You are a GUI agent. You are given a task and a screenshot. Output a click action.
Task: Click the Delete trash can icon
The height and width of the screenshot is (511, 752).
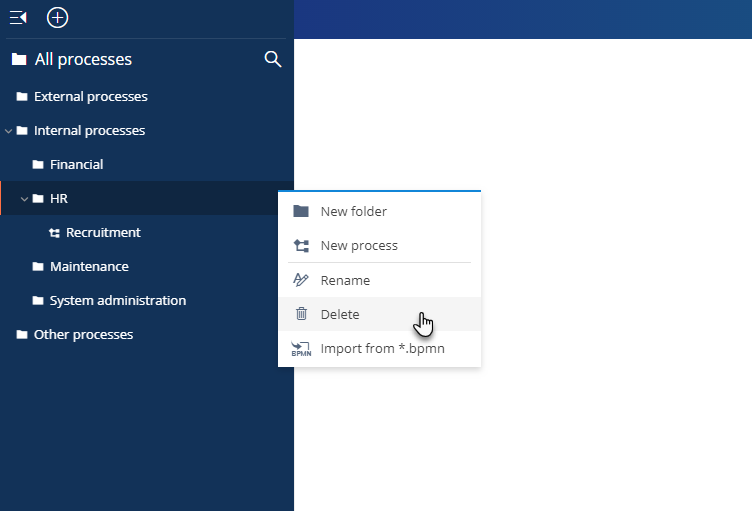tap(301, 314)
